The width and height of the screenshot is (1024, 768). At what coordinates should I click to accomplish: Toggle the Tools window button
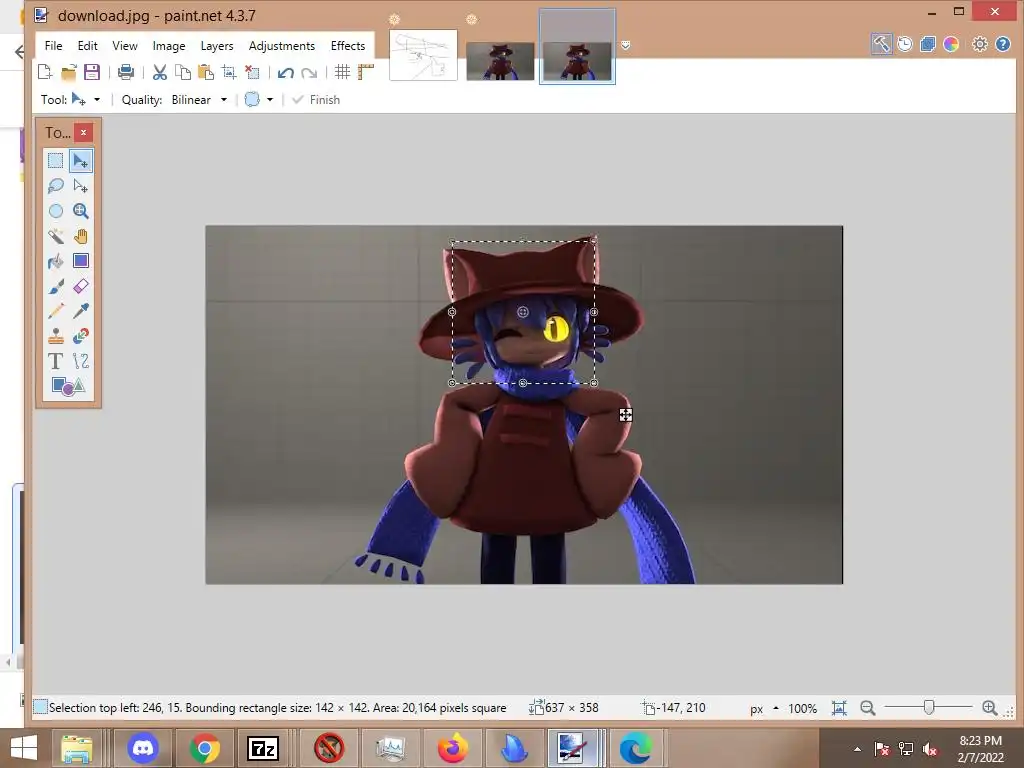coord(881,44)
